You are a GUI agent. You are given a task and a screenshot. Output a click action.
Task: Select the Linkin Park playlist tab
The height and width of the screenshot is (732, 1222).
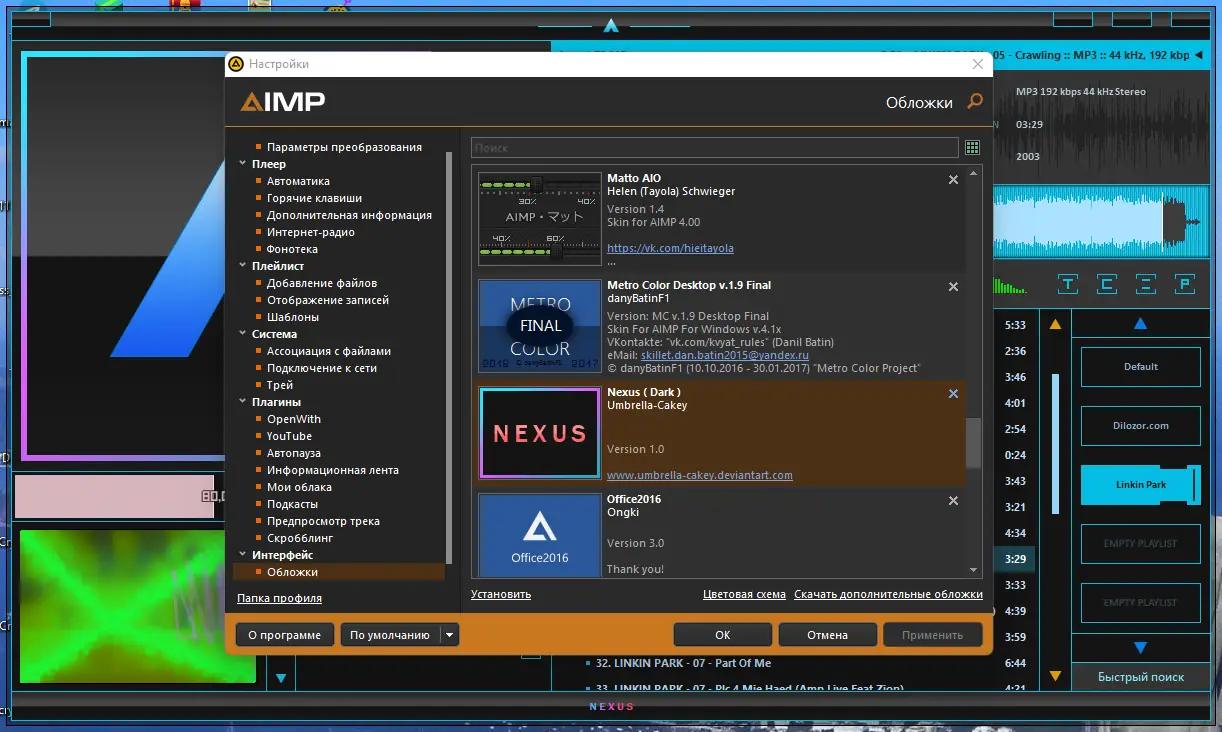[1140, 485]
